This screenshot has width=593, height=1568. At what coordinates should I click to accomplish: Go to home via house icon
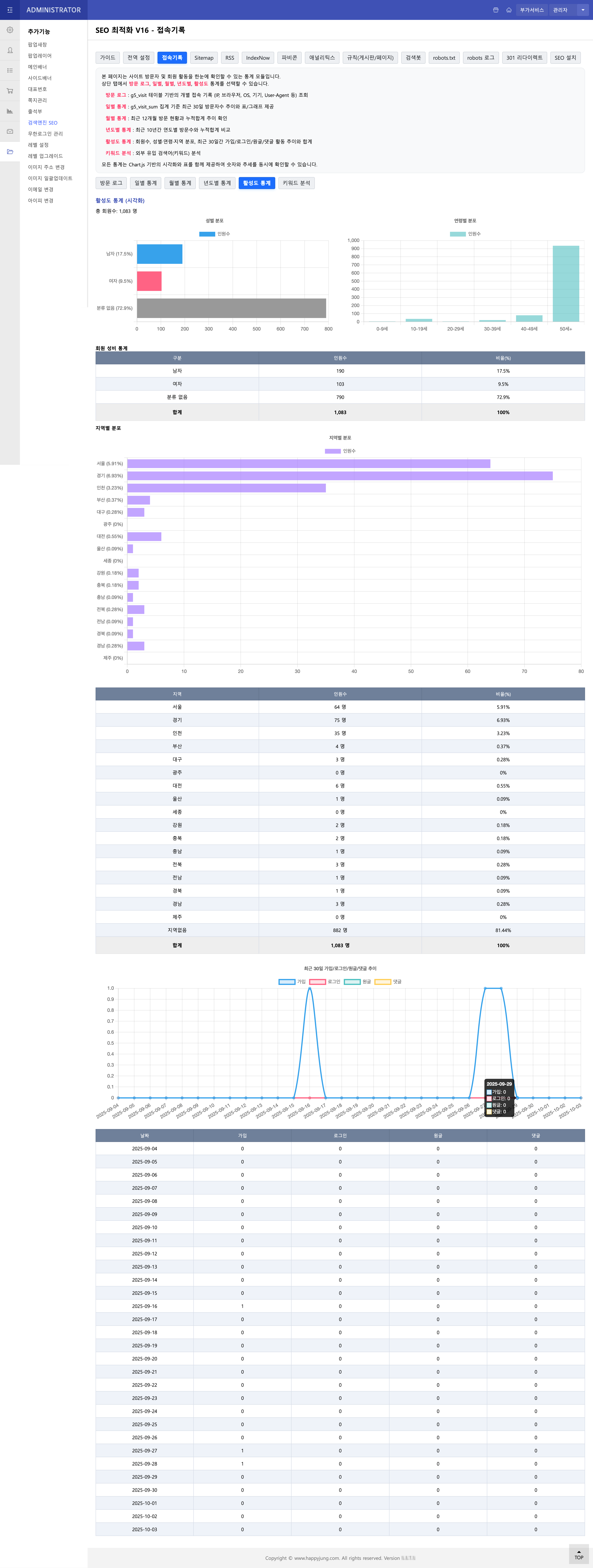(509, 10)
